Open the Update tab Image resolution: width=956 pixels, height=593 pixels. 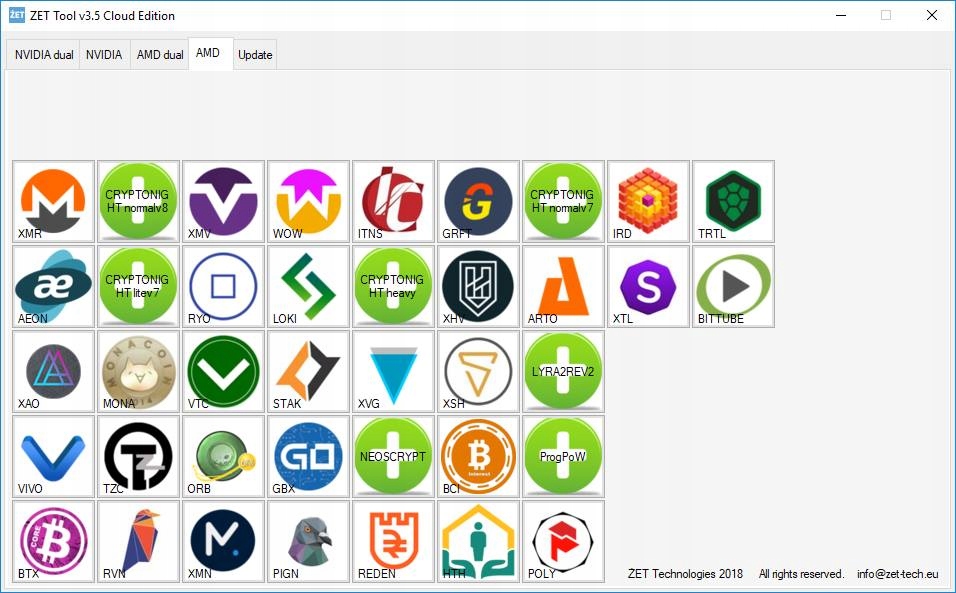(255, 55)
